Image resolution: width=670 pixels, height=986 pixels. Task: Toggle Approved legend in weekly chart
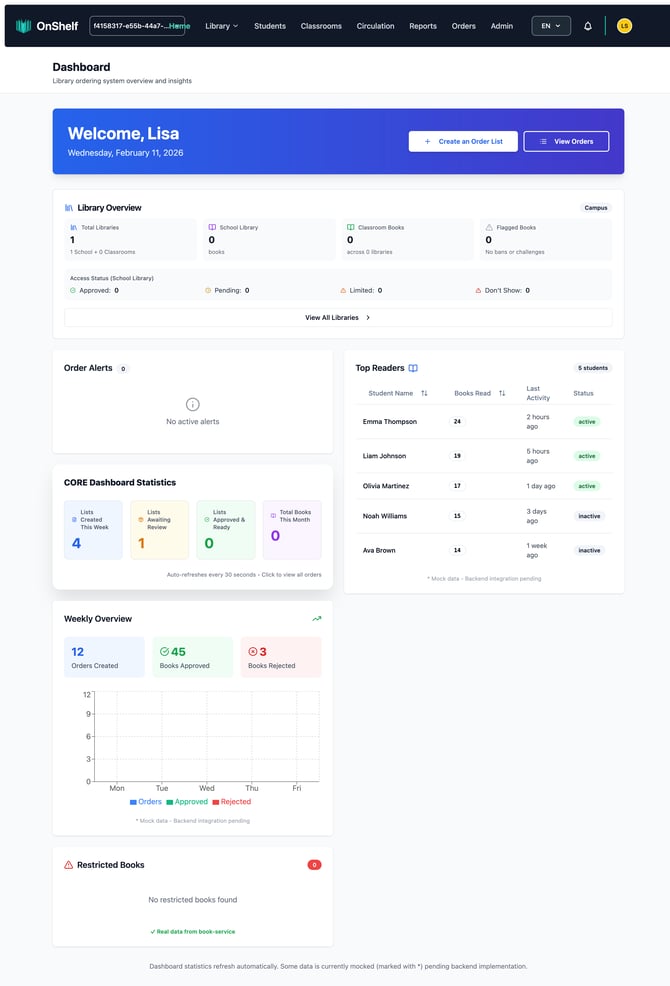tap(187, 802)
